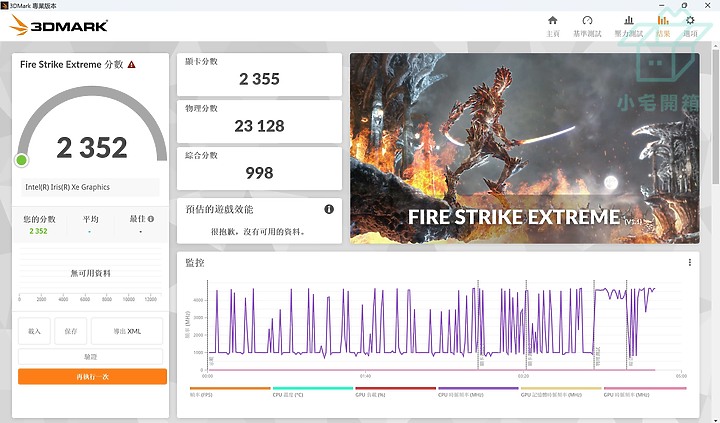Toggle the CPU temperature teal legend
Viewport: 720px width, 423px height.
313,392
